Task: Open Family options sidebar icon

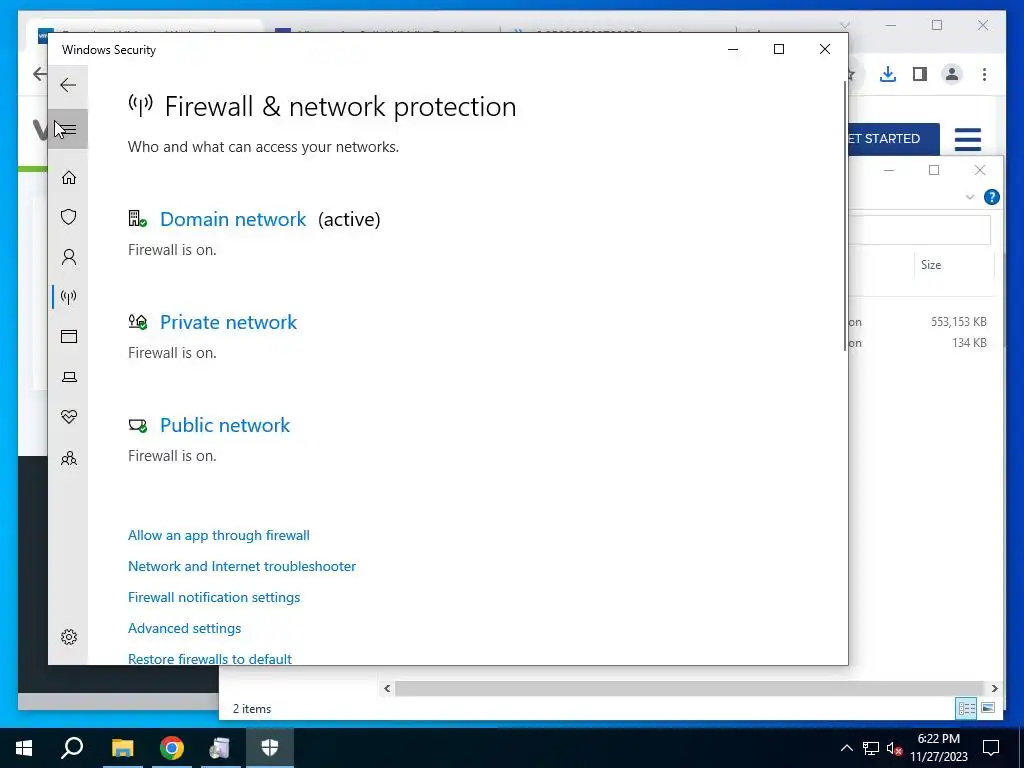Action: coord(69,458)
